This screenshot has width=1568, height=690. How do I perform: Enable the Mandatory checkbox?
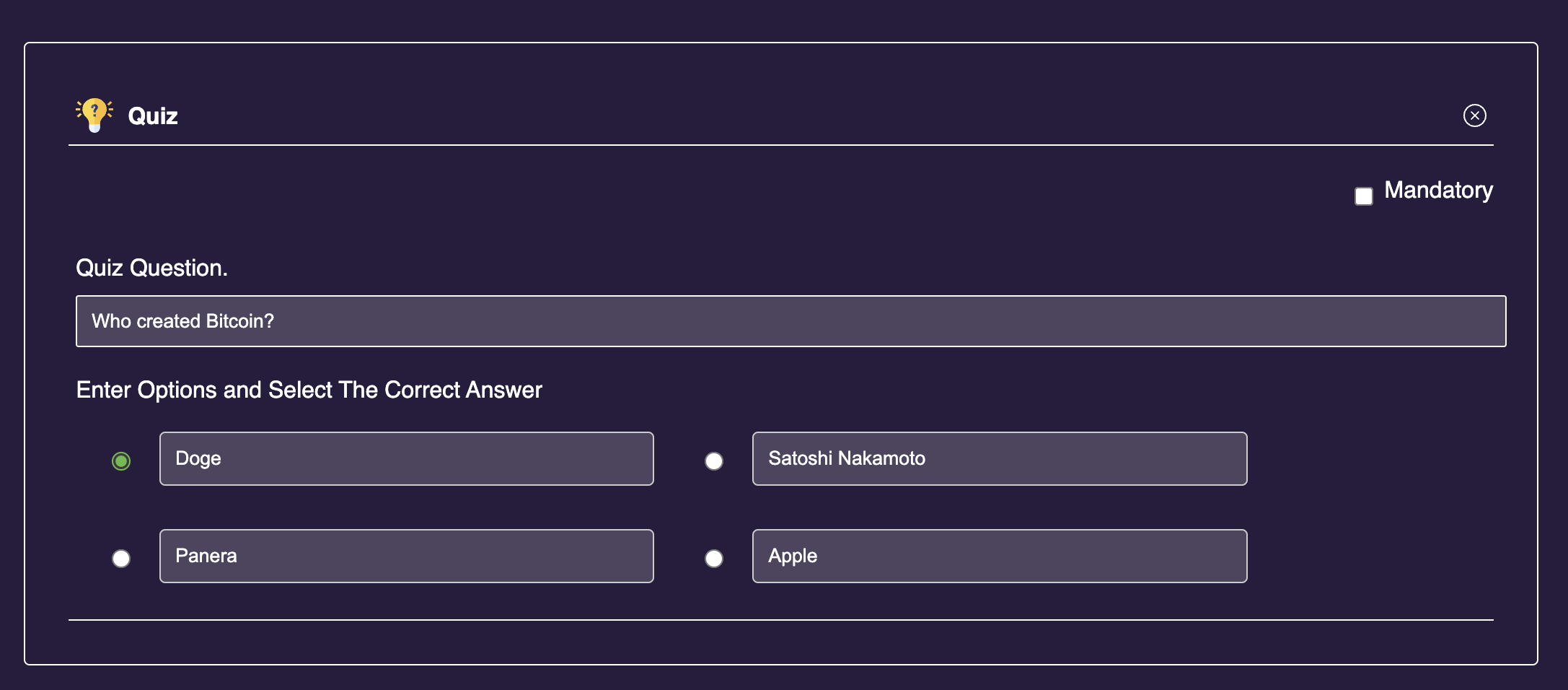click(x=1363, y=196)
